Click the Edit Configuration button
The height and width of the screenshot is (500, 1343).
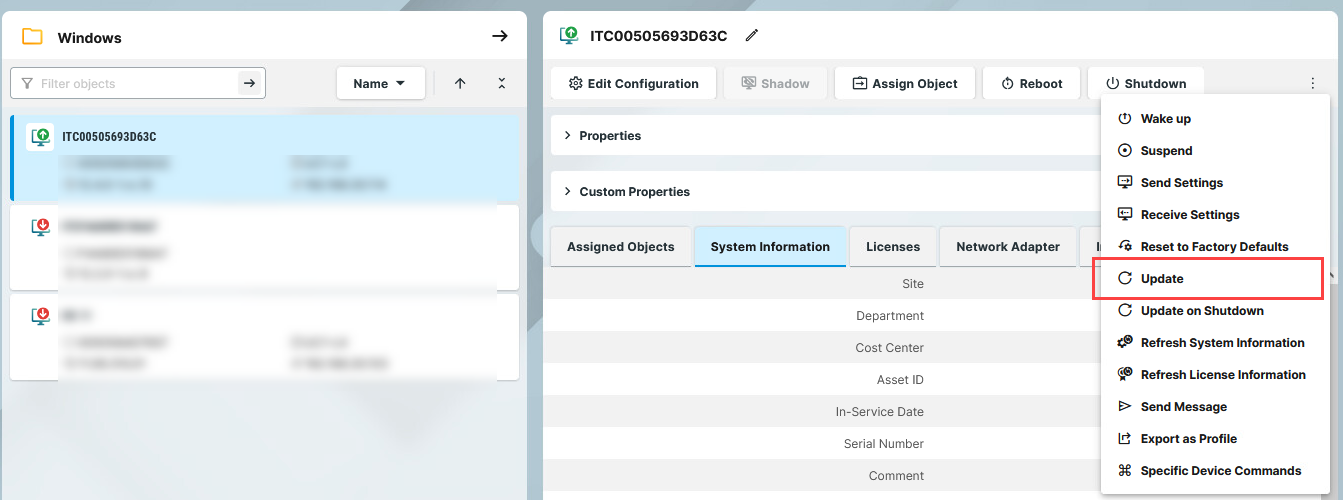(633, 84)
